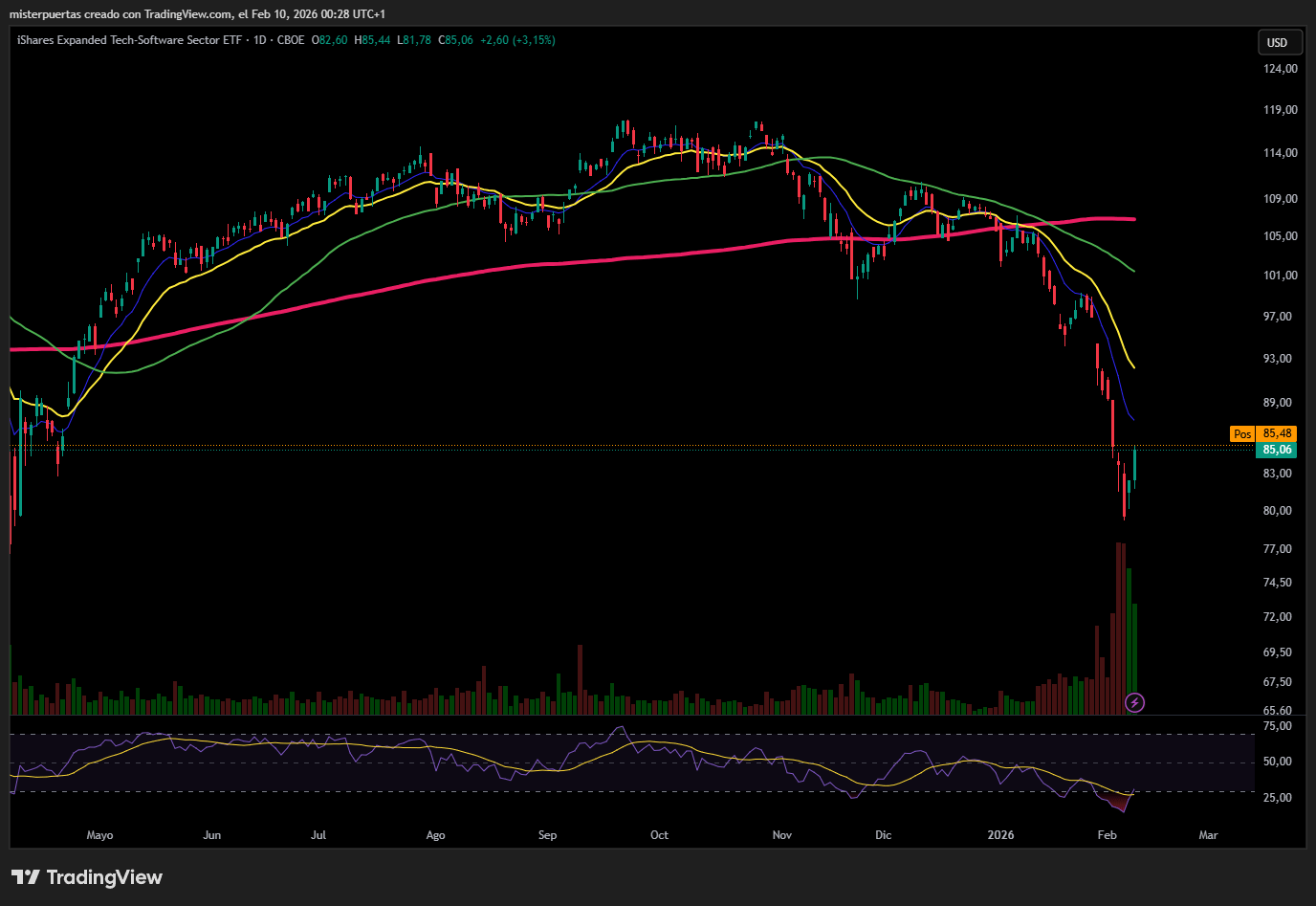Image resolution: width=1316 pixels, height=906 pixels.
Task: Click the Feb label on time axis
Action: click(1107, 835)
